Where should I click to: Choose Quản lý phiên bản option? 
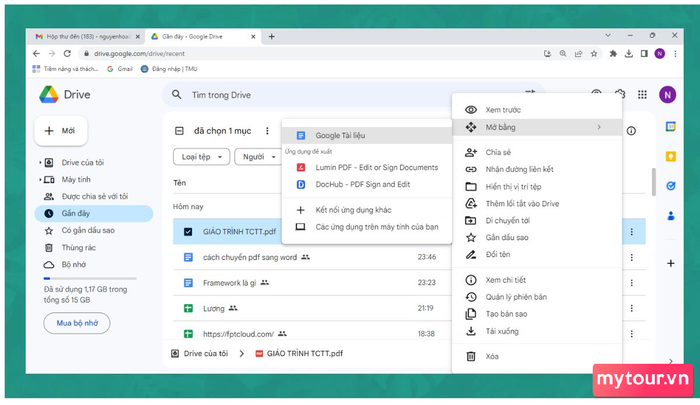click(537, 297)
